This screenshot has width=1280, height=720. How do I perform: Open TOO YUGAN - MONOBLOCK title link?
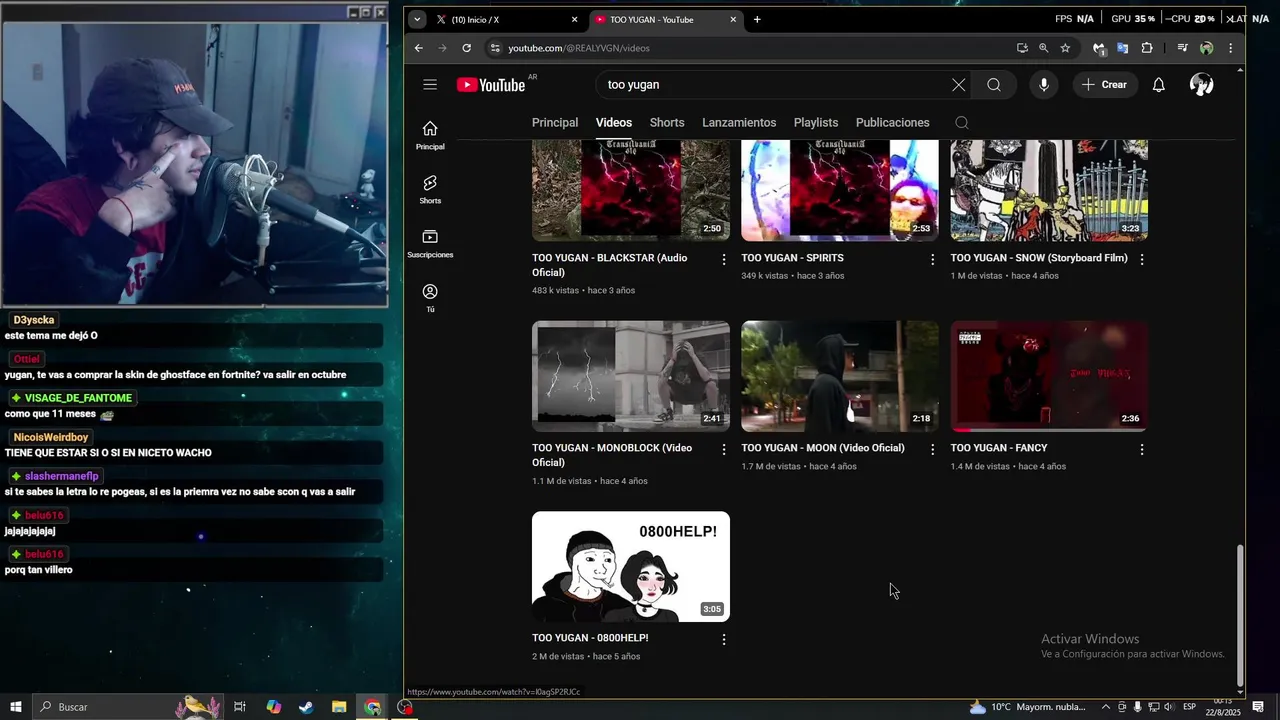[612, 455]
